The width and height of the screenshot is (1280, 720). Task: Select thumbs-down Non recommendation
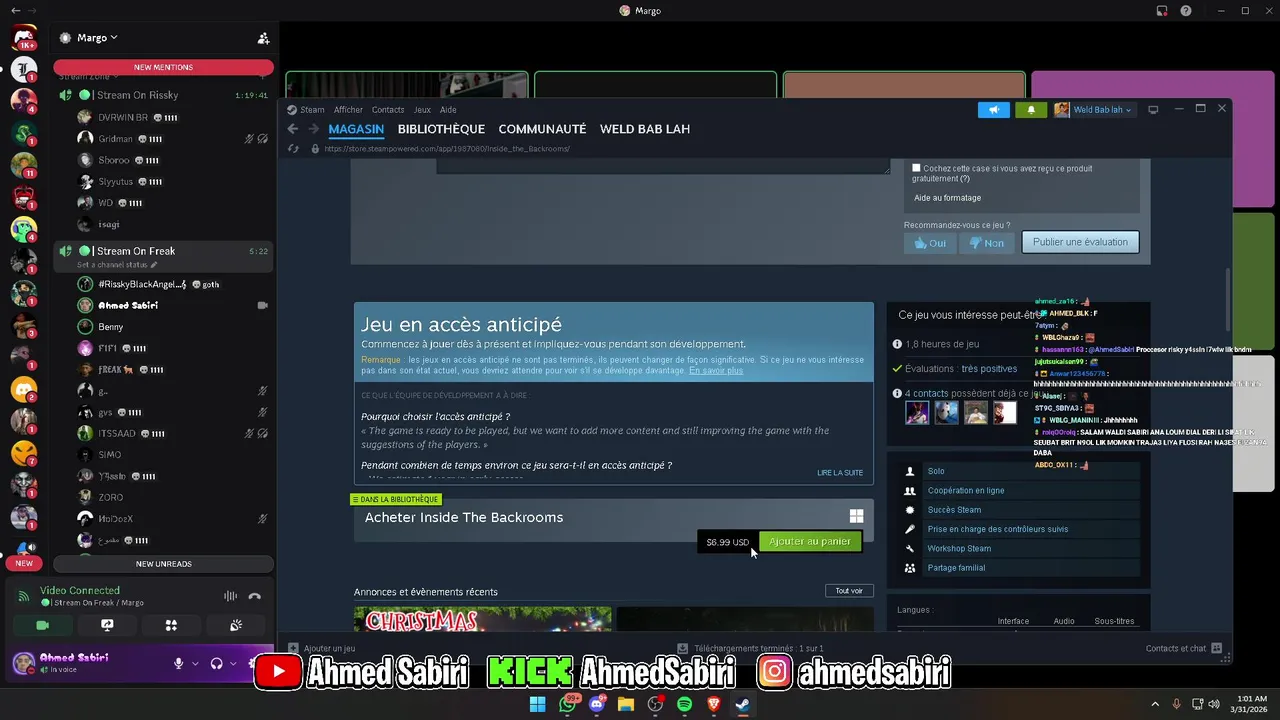(x=986, y=243)
